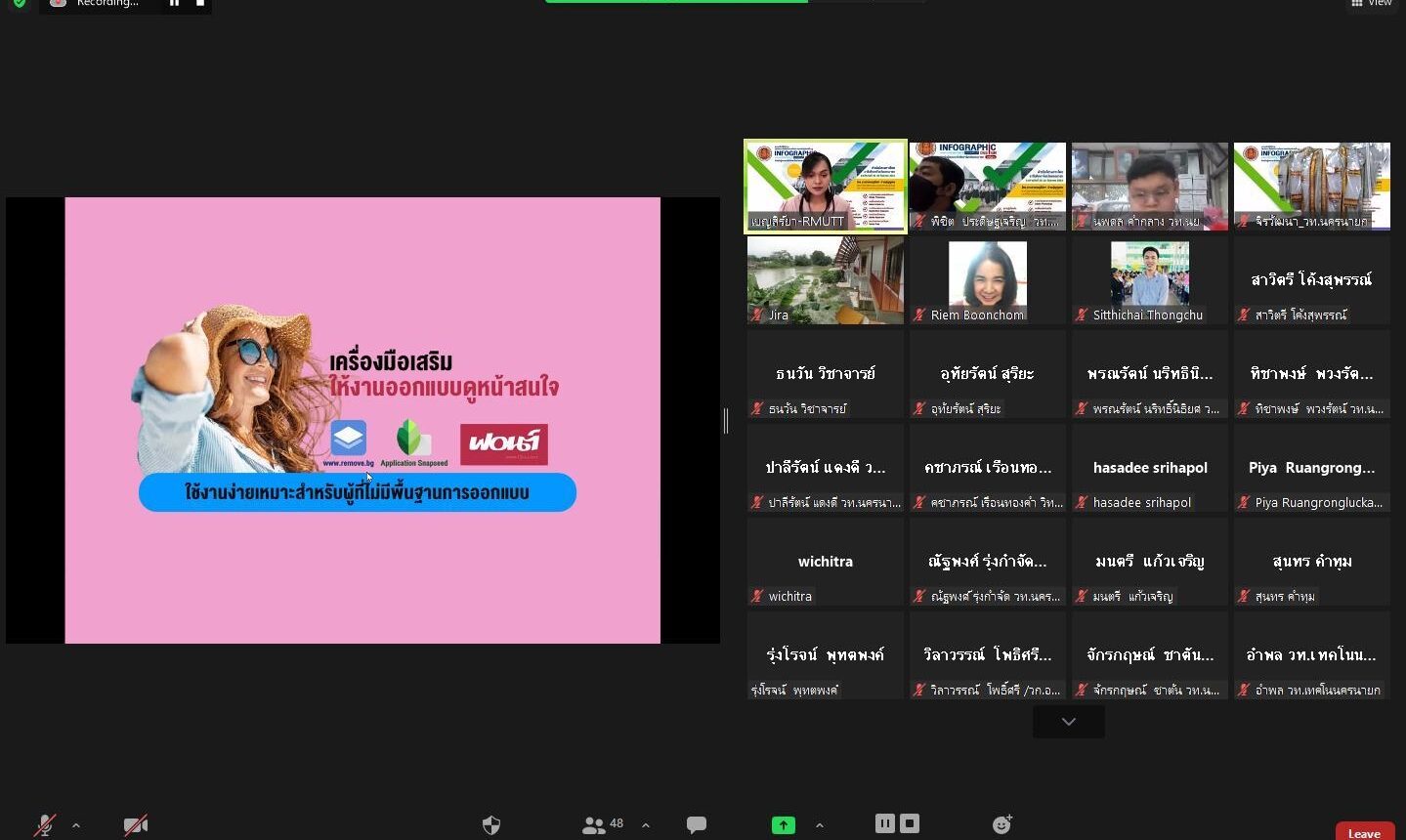Click the Recording indicator label
The height and width of the screenshot is (840, 1406).
pyautogui.click(x=107, y=4)
